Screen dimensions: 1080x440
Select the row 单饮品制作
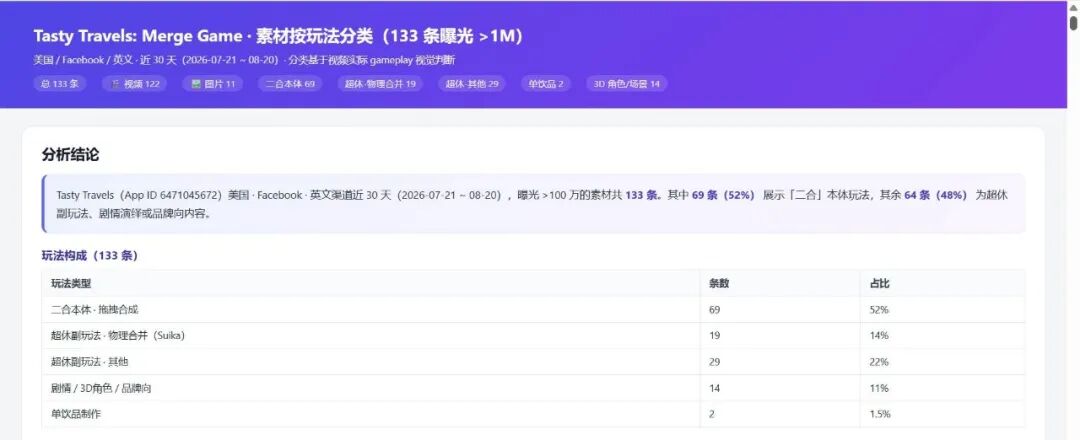pos(533,414)
